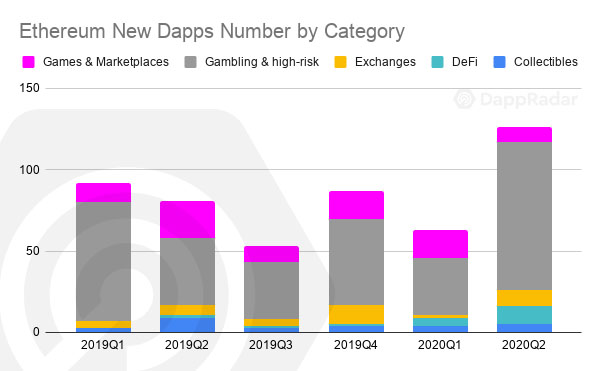Click the 2019Q3 x-axis label

point(271,345)
